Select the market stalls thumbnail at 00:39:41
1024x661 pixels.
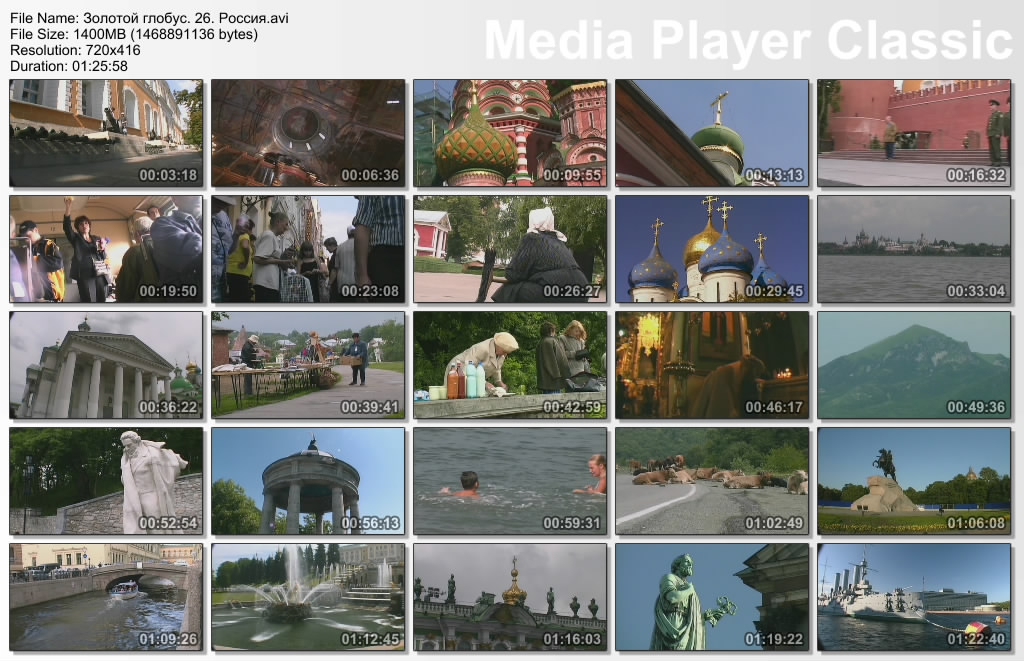(308, 365)
